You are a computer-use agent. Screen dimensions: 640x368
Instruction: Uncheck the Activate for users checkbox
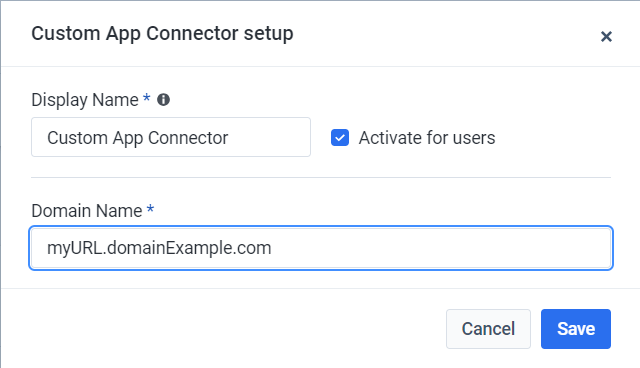[x=340, y=137]
